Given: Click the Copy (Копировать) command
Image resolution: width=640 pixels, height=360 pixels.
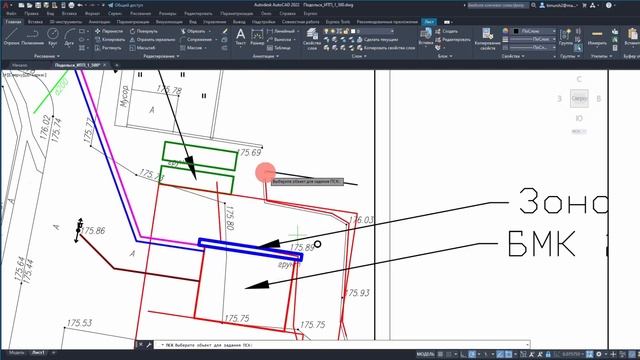Looking at the screenshot, I should (x=109, y=40).
